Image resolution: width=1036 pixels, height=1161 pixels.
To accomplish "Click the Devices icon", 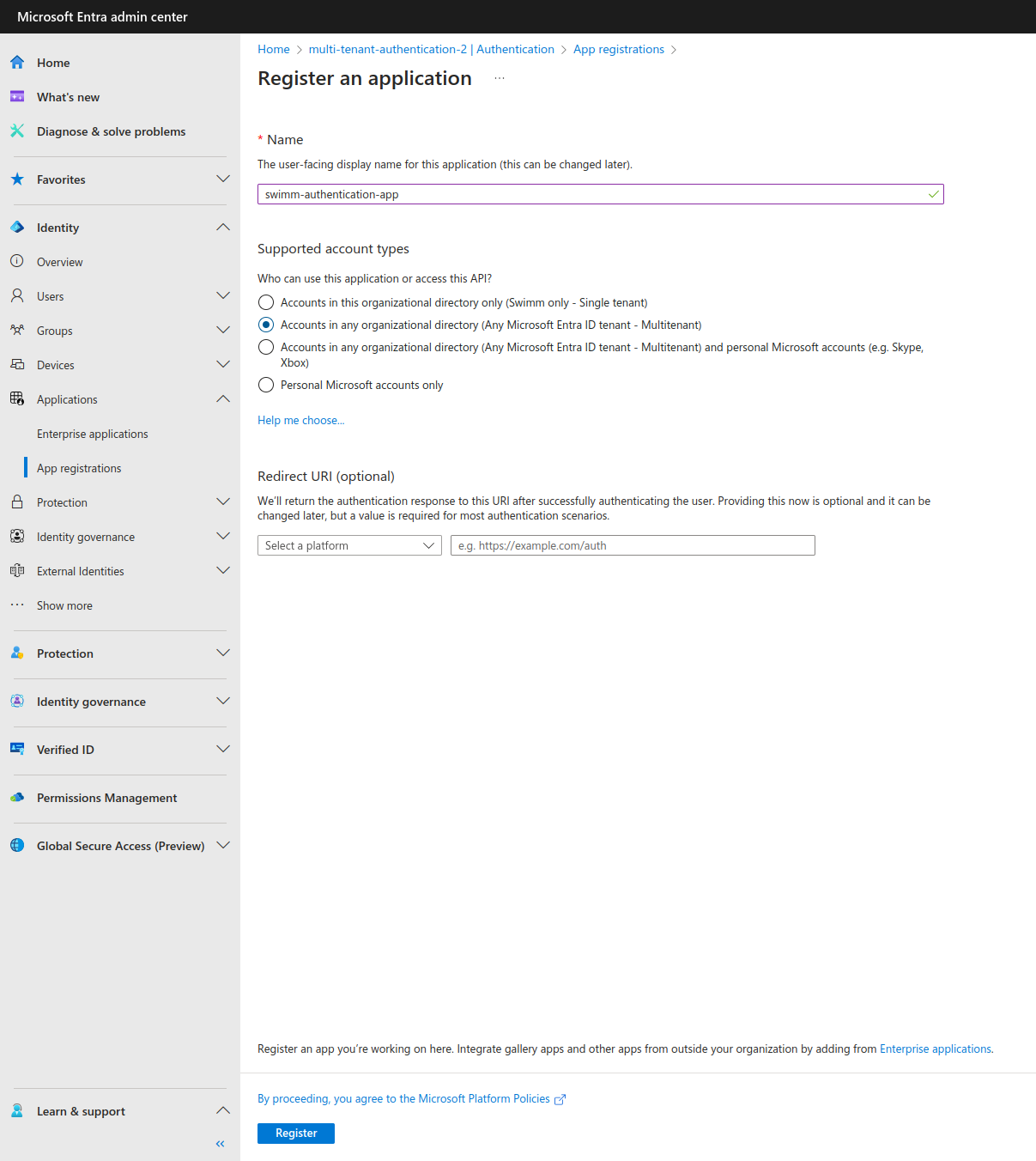I will point(17,364).
